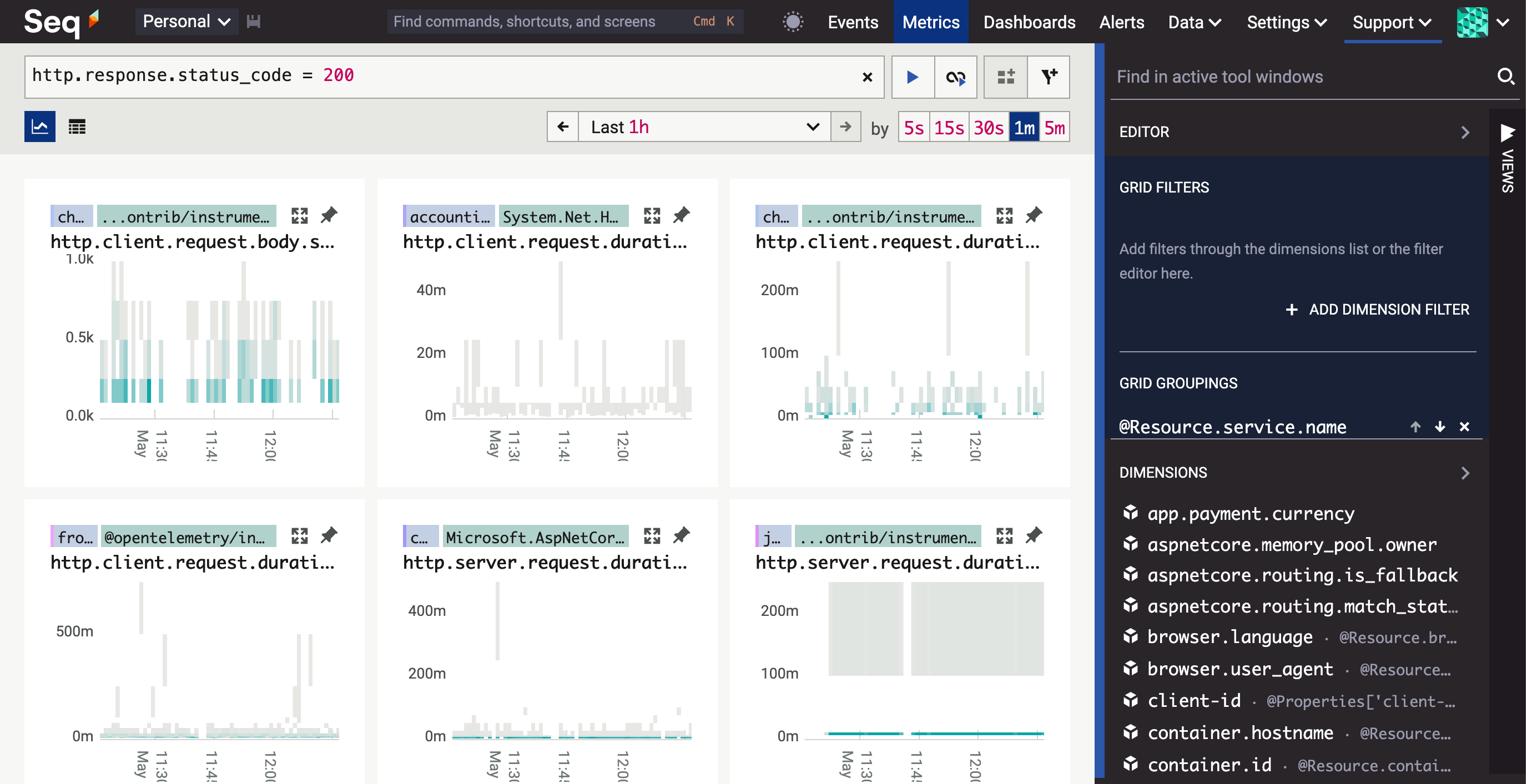Open the Events screen
1527x784 pixels.
coord(853,22)
